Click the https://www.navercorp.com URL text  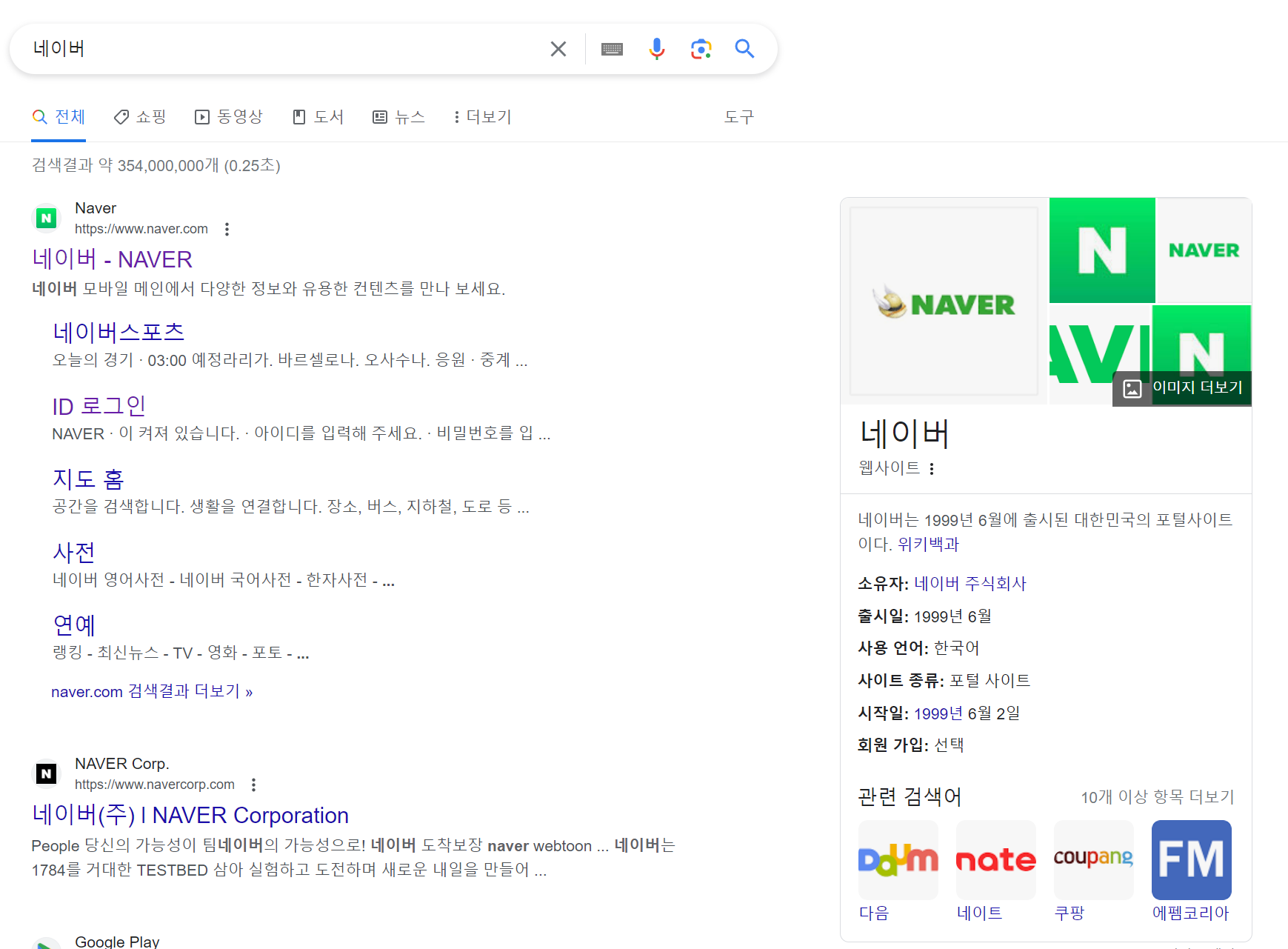(x=155, y=785)
